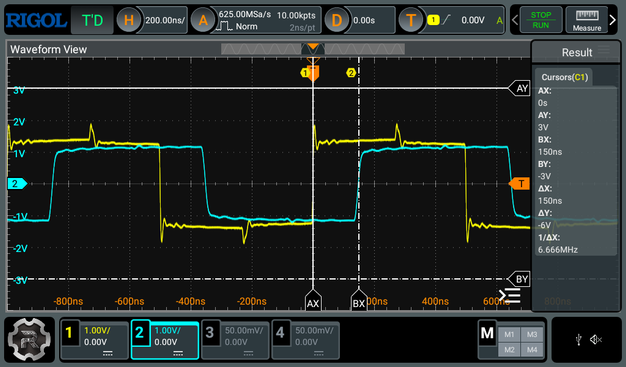Select the M1 math channel
Image resolution: width=626 pixels, height=367 pixels.
(x=509, y=335)
